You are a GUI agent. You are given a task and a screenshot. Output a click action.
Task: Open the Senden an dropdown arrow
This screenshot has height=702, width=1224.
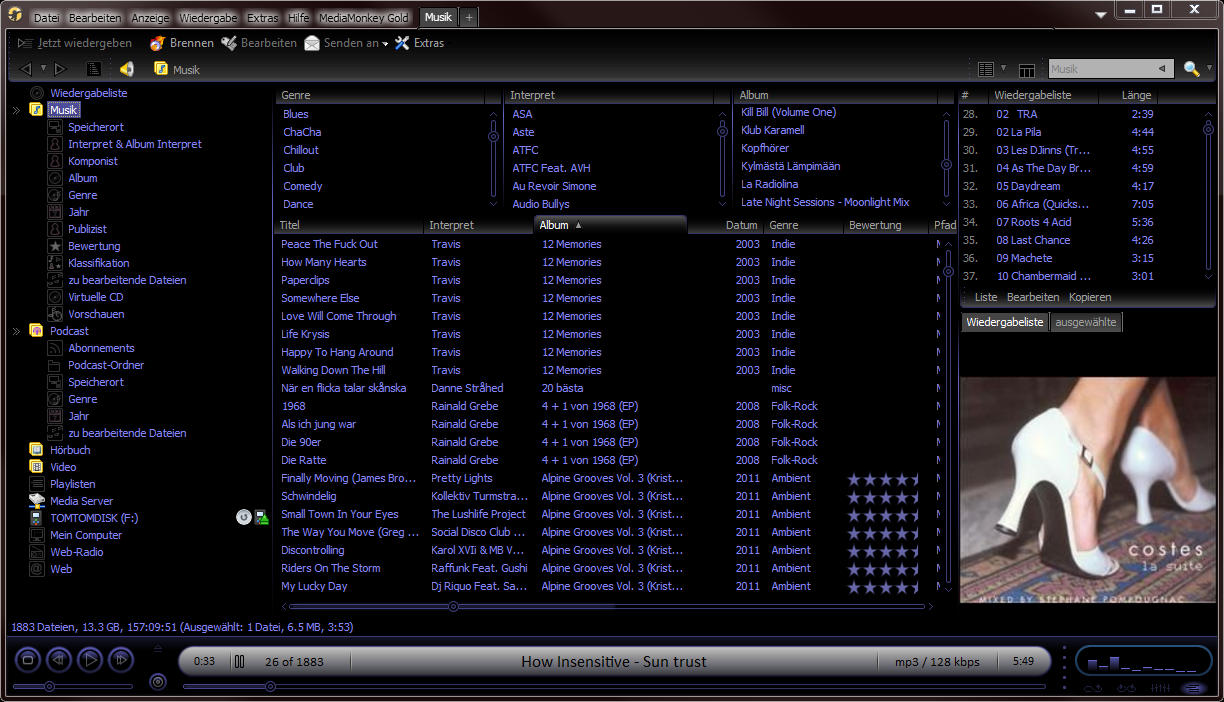tap(385, 44)
